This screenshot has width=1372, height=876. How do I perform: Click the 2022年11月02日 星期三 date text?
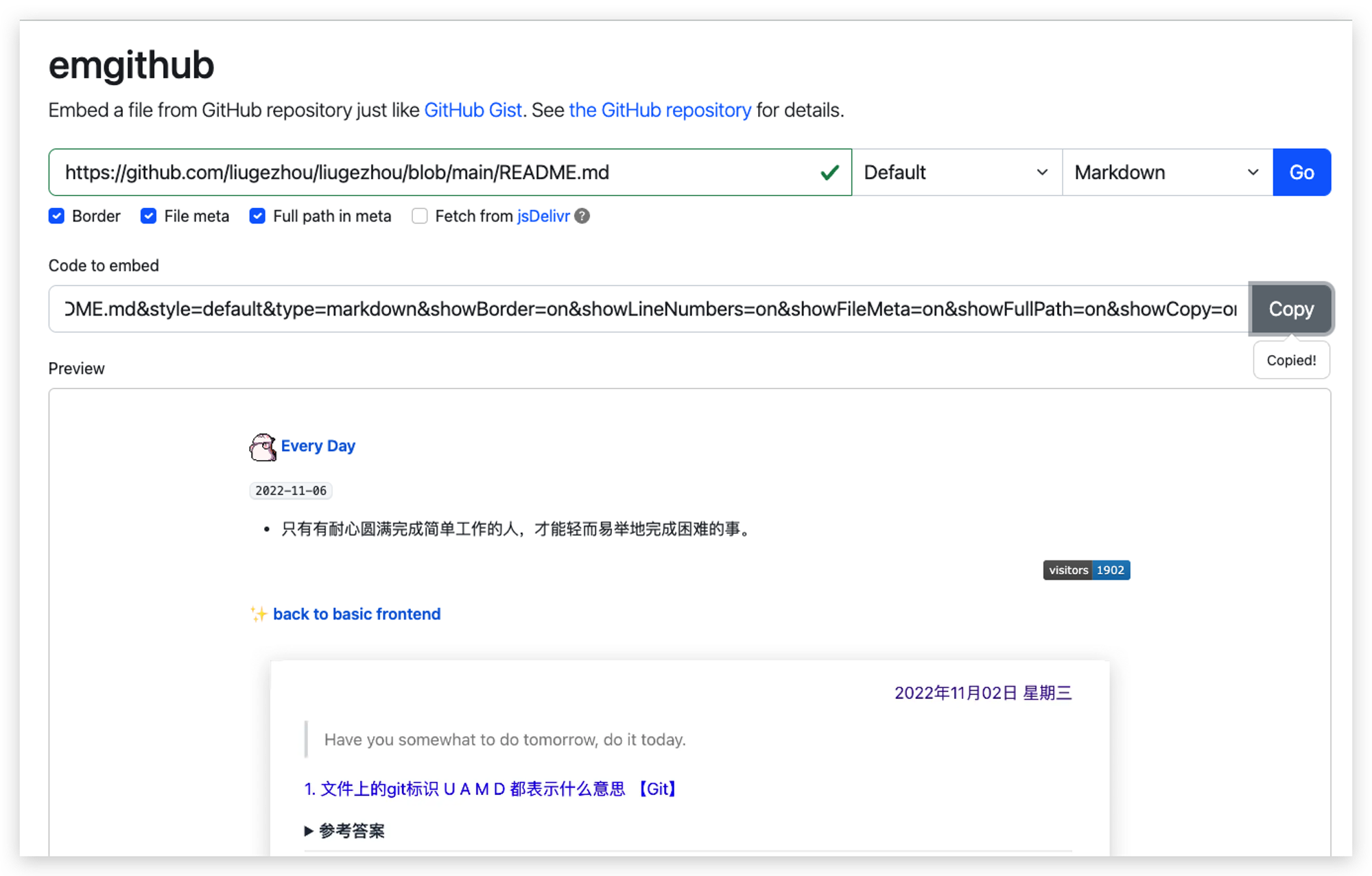983,693
